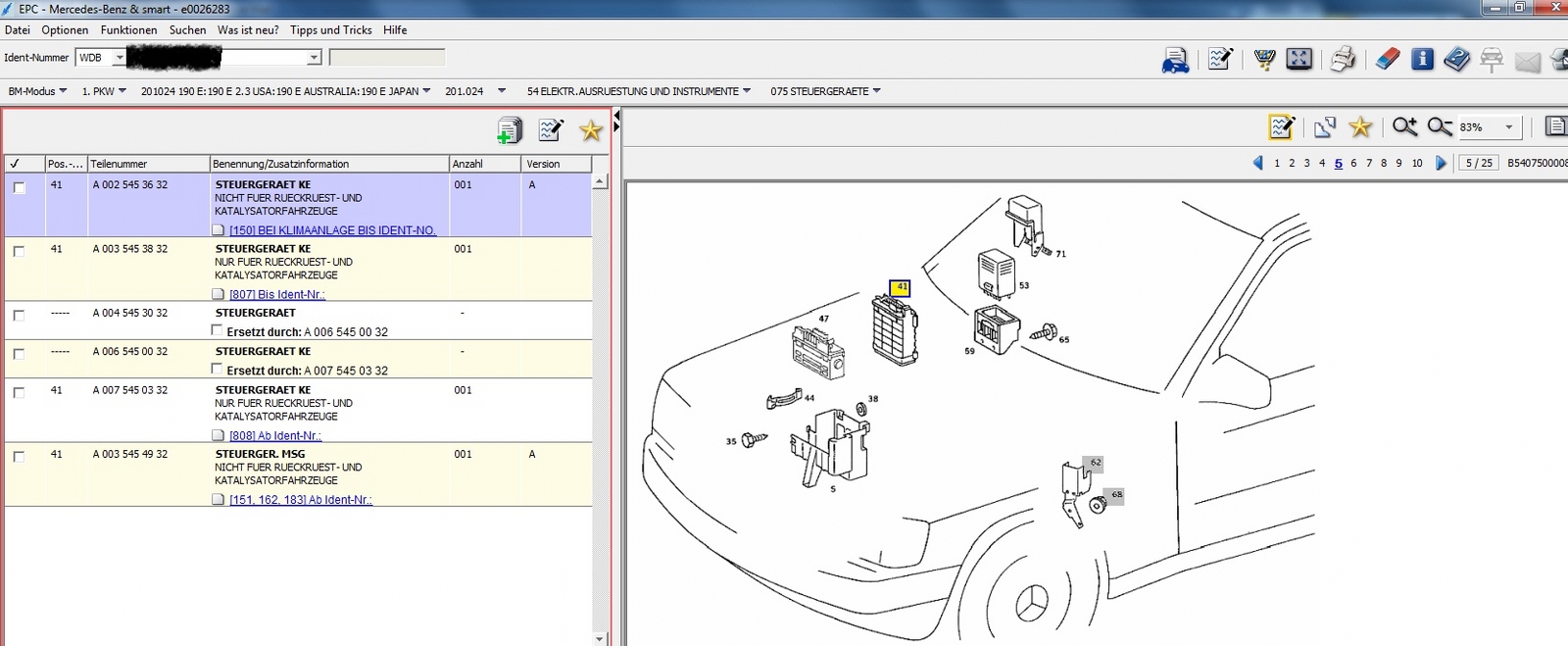
Task: Open the Suchen menu
Action: coord(187,30)
